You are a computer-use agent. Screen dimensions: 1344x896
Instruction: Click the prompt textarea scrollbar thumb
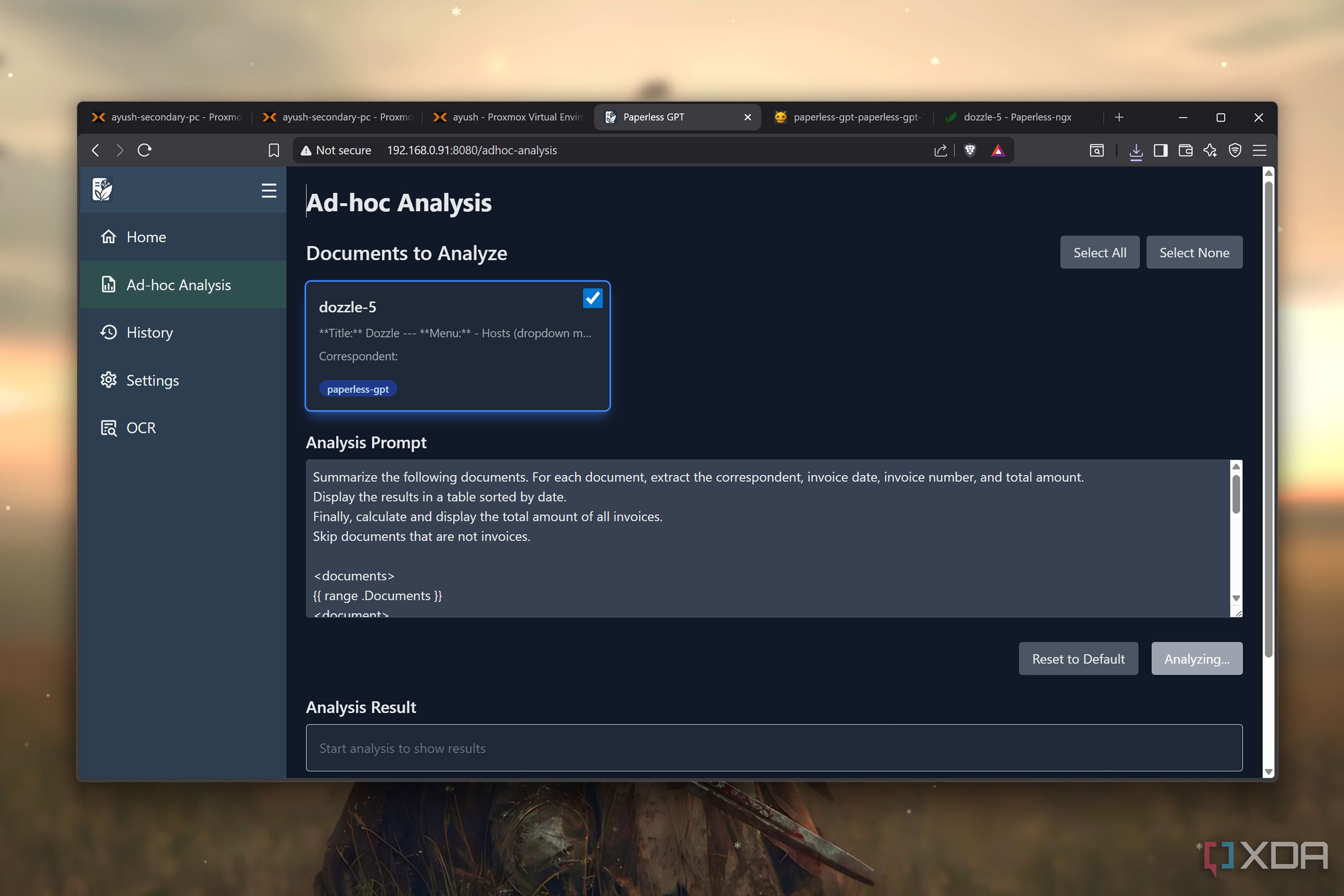1236,494
